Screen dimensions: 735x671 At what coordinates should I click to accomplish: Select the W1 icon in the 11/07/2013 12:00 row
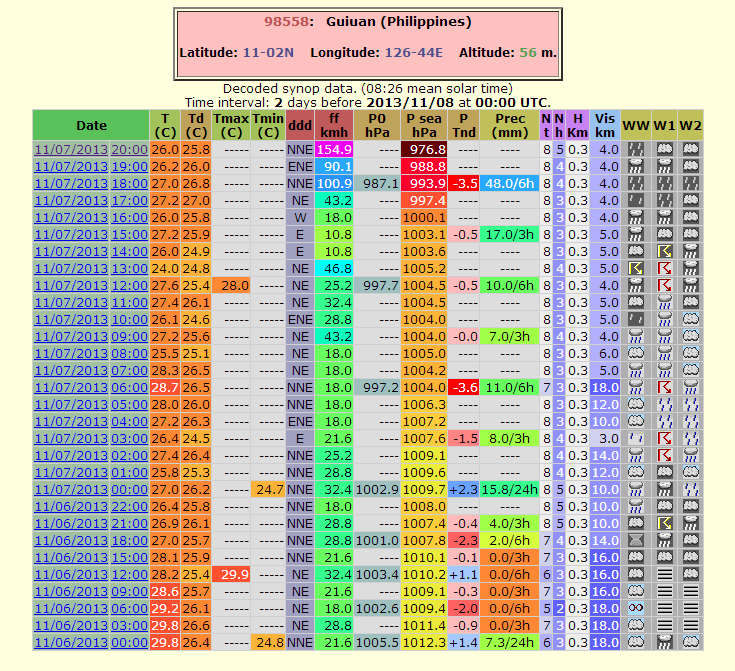tap(663, 285)
